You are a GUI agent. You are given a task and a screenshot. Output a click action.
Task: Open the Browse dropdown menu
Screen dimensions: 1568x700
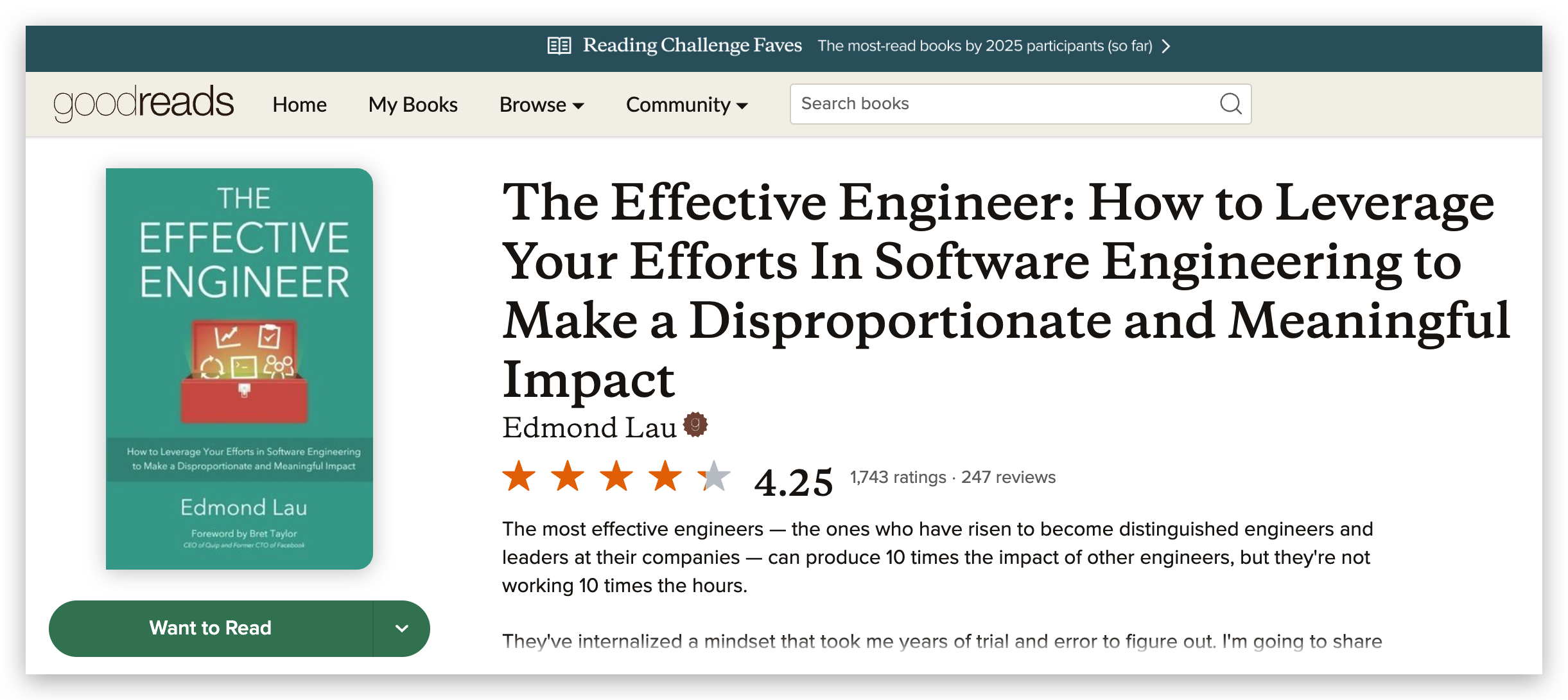tap(542, 105)
